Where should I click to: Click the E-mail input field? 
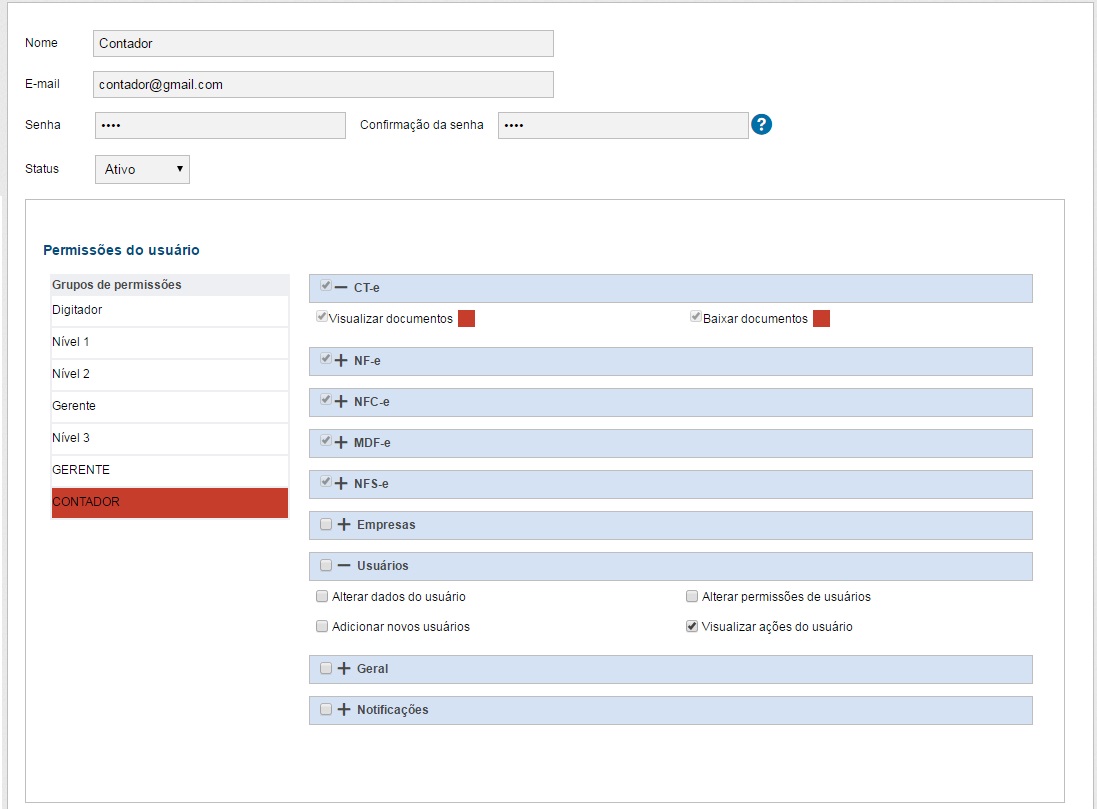[323, 85]
